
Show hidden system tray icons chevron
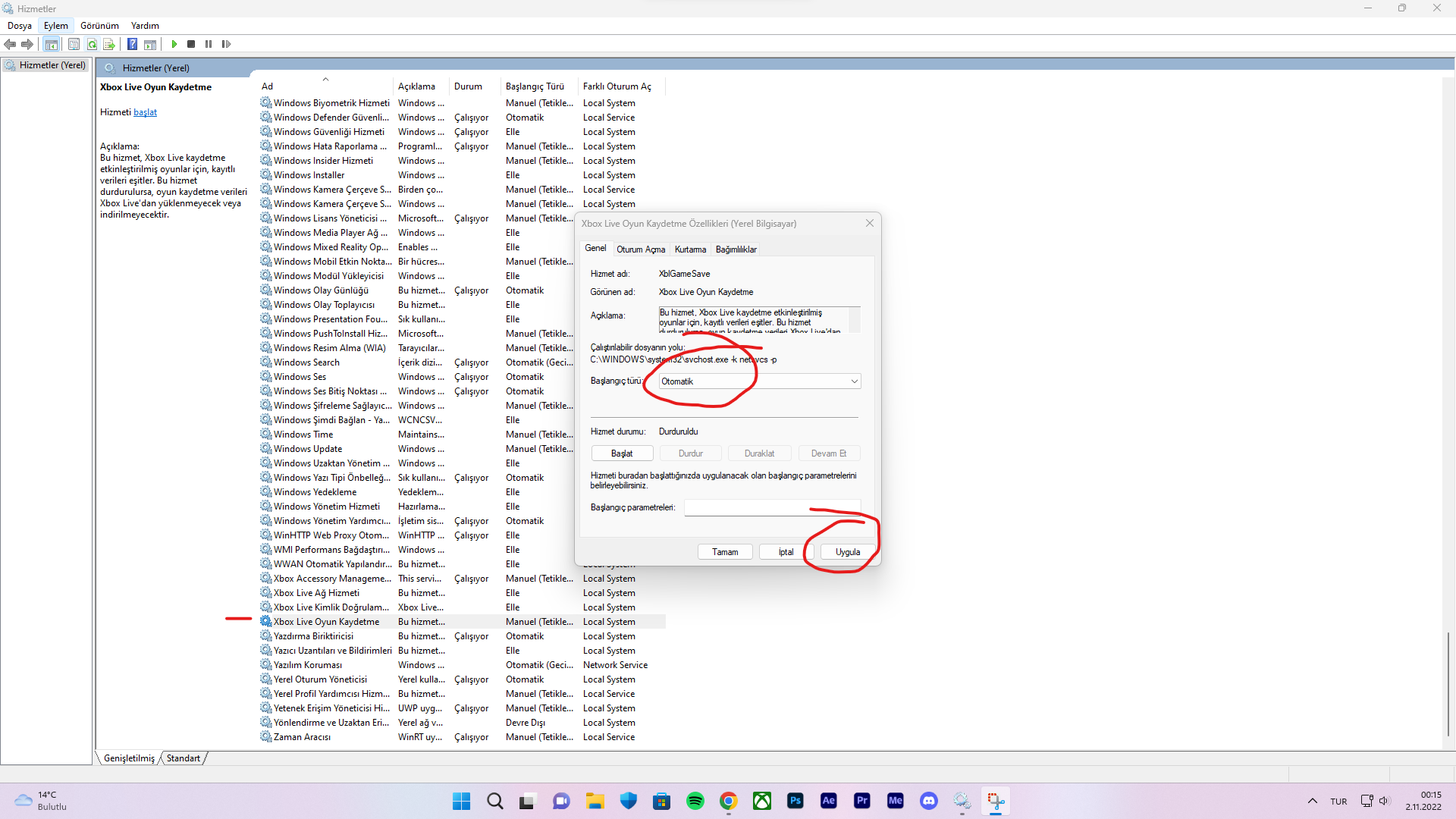point(1312,801)
